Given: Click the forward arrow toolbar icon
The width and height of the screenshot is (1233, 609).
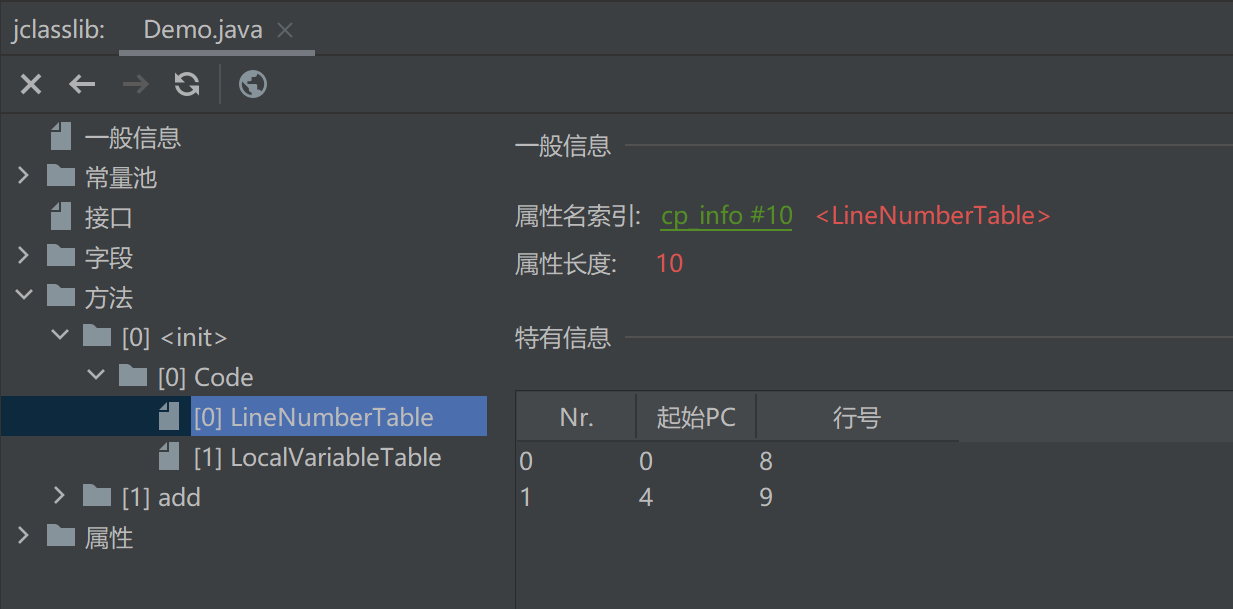Looking at the screenshot, I should 135,85.
